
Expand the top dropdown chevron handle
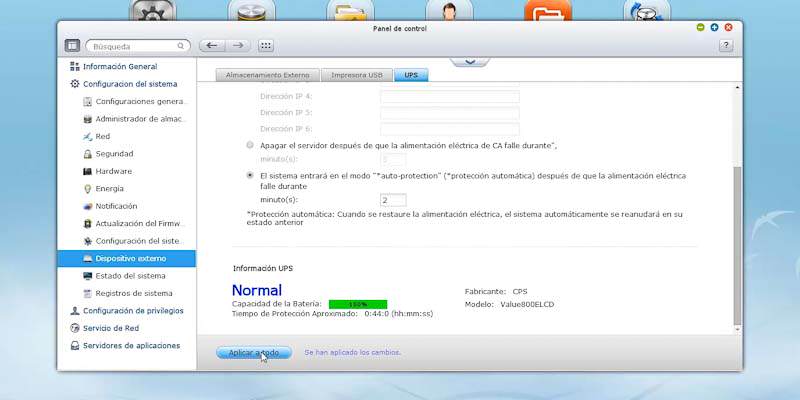tap(470, 61)
